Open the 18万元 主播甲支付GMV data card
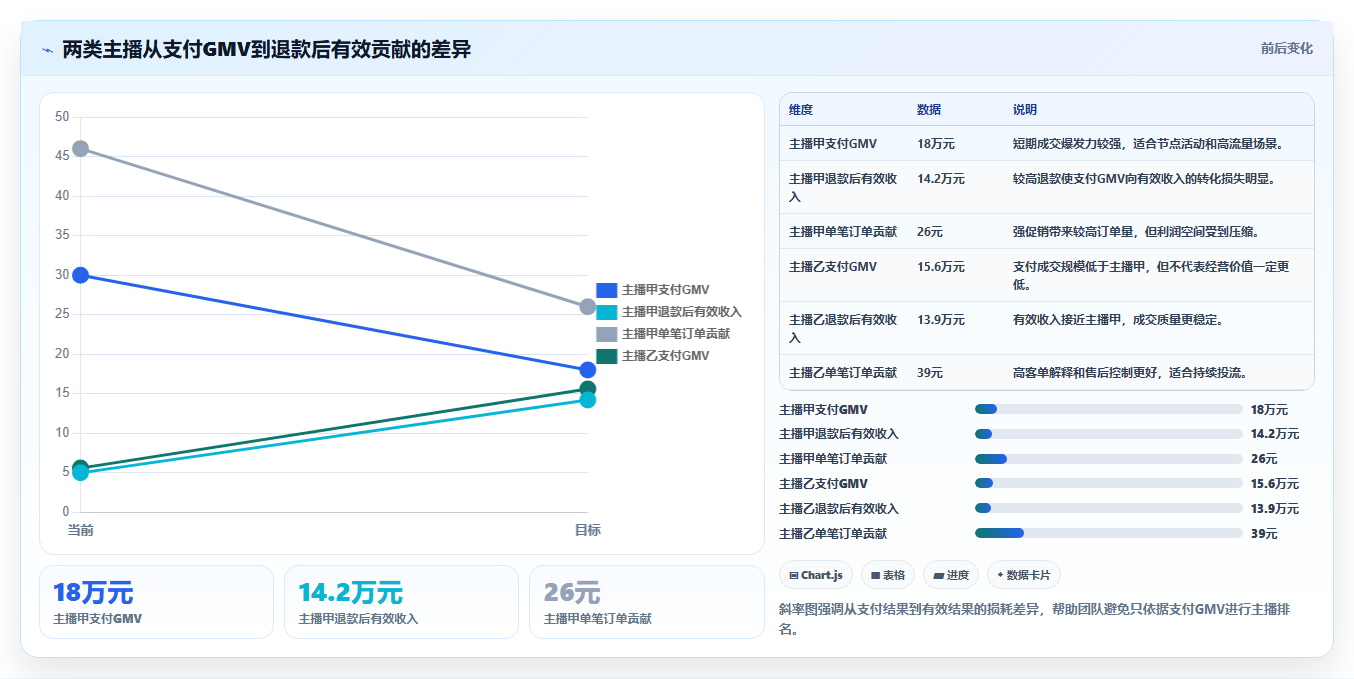Image resolution: width=1354 pixels, height=679 pixels. pos(156,602)
